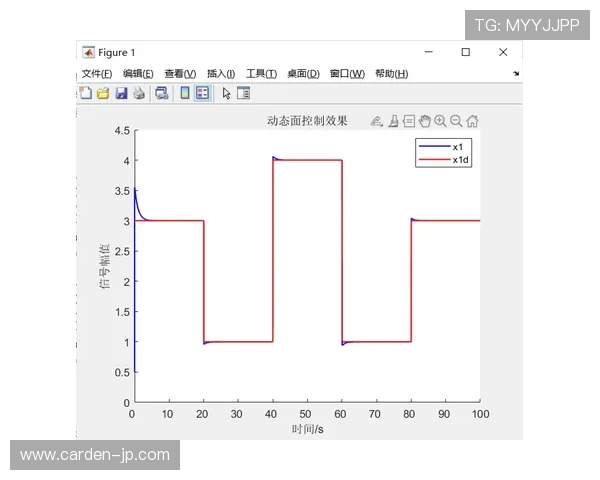Toggle the Property Inspector panel button
600x480 pixels.
pyautogui.click(x=243, y=93)
